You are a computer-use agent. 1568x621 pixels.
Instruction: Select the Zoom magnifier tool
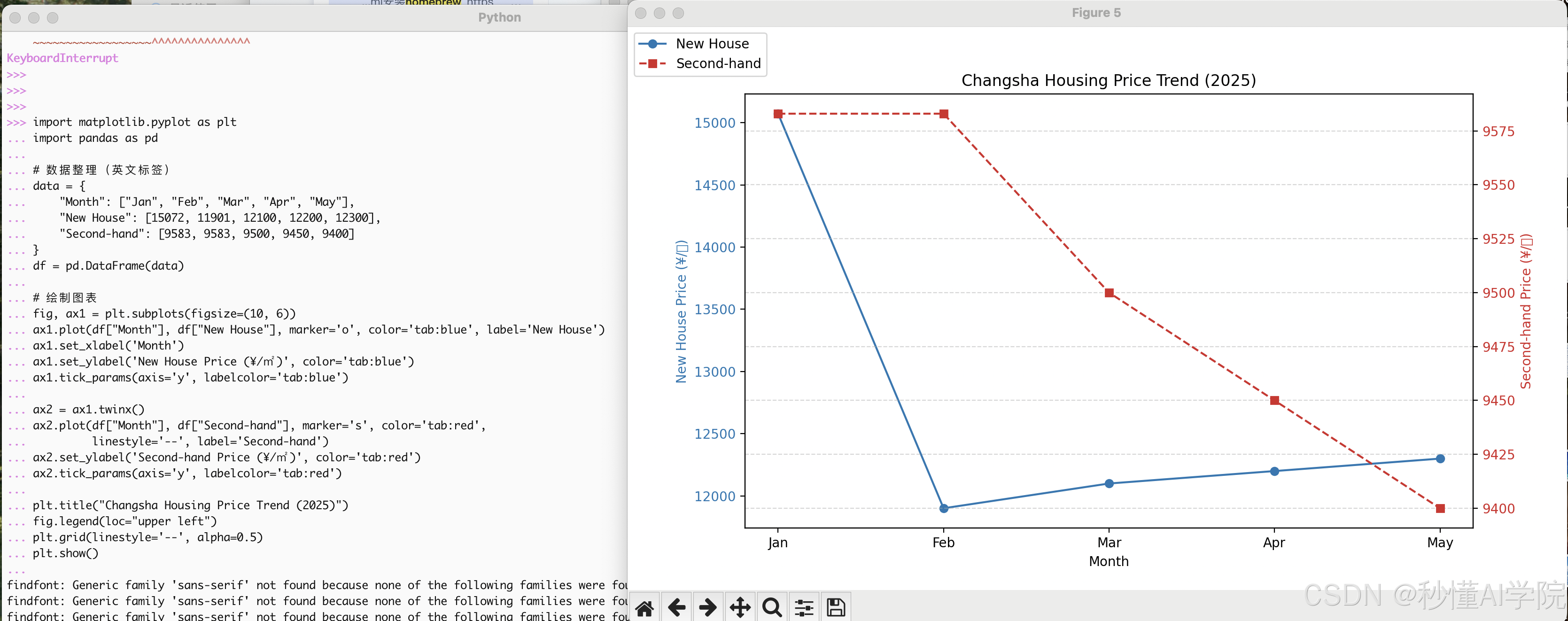772,607
